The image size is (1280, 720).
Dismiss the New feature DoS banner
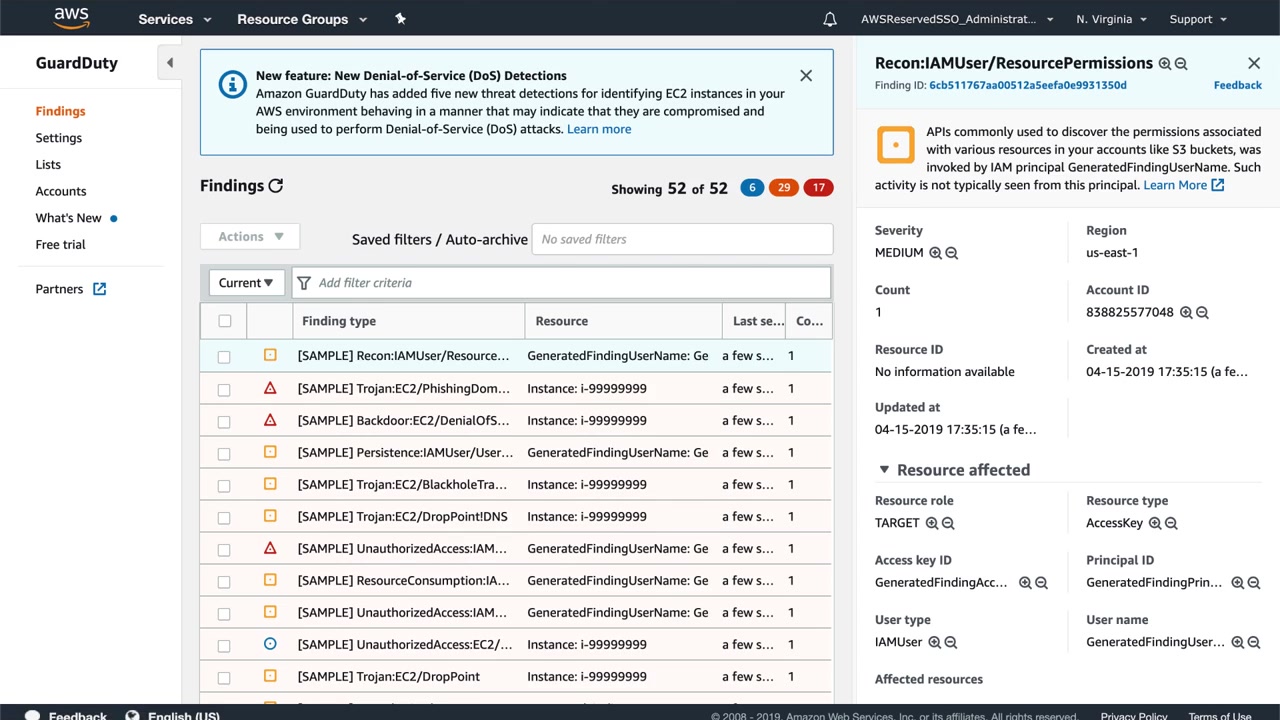(806, 76)
